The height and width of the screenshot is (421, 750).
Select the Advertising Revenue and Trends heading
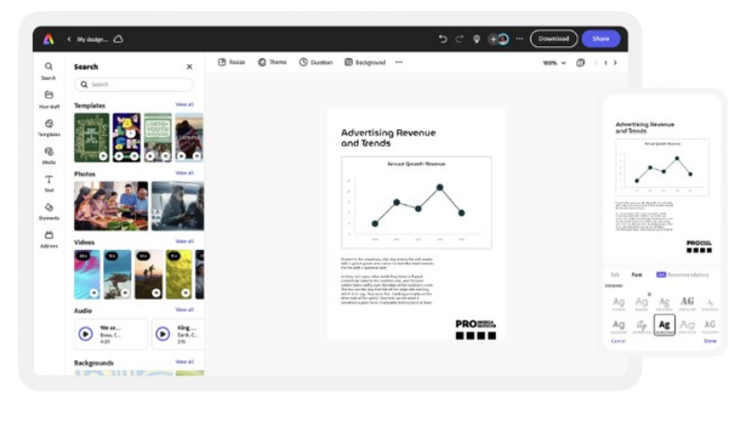pyautogui.click(x=388, y=138)
